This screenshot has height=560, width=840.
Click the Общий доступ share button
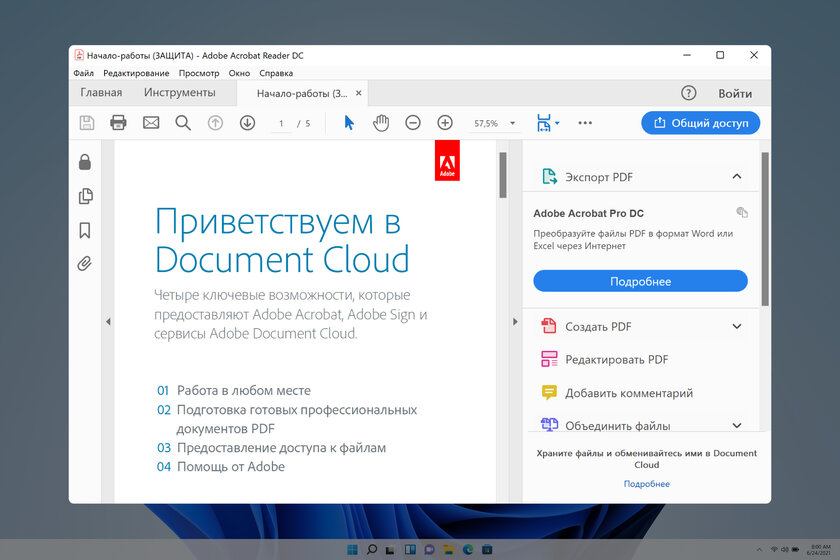pyautogui.click(x=700, y=123)
